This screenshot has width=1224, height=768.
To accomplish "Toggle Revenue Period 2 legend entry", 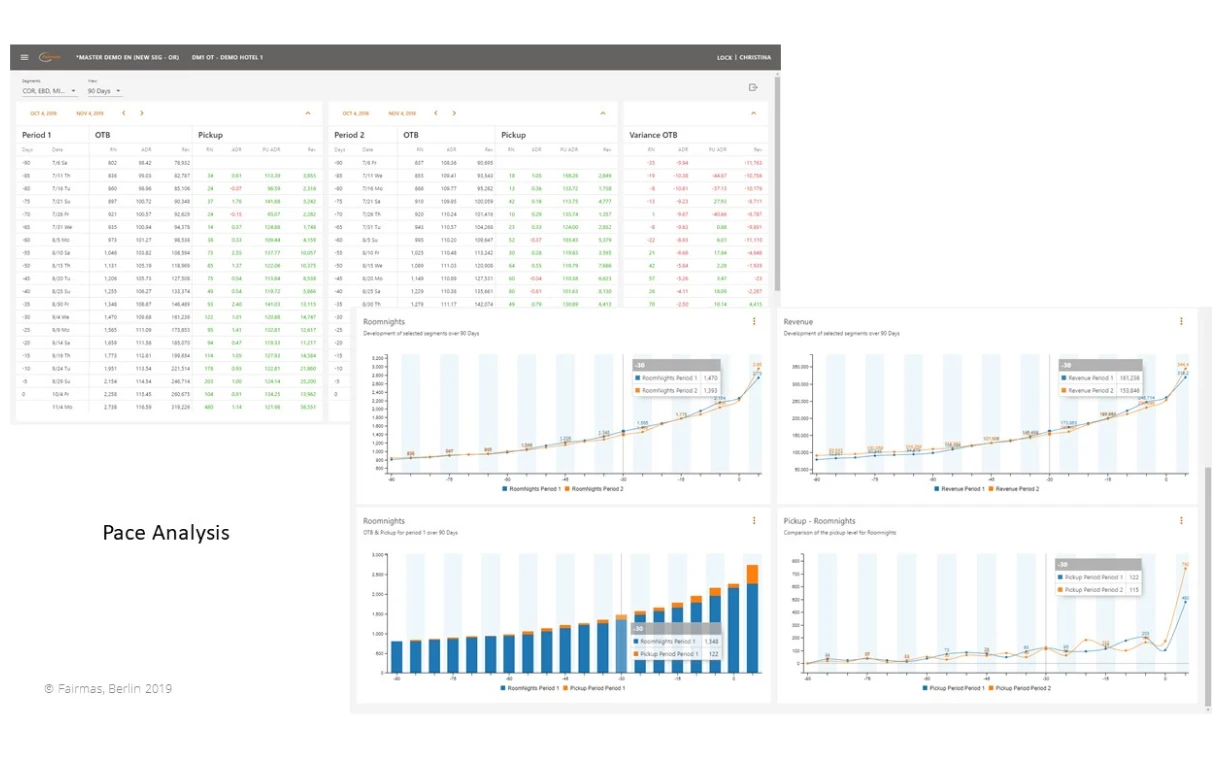I will click(1014, 489).
